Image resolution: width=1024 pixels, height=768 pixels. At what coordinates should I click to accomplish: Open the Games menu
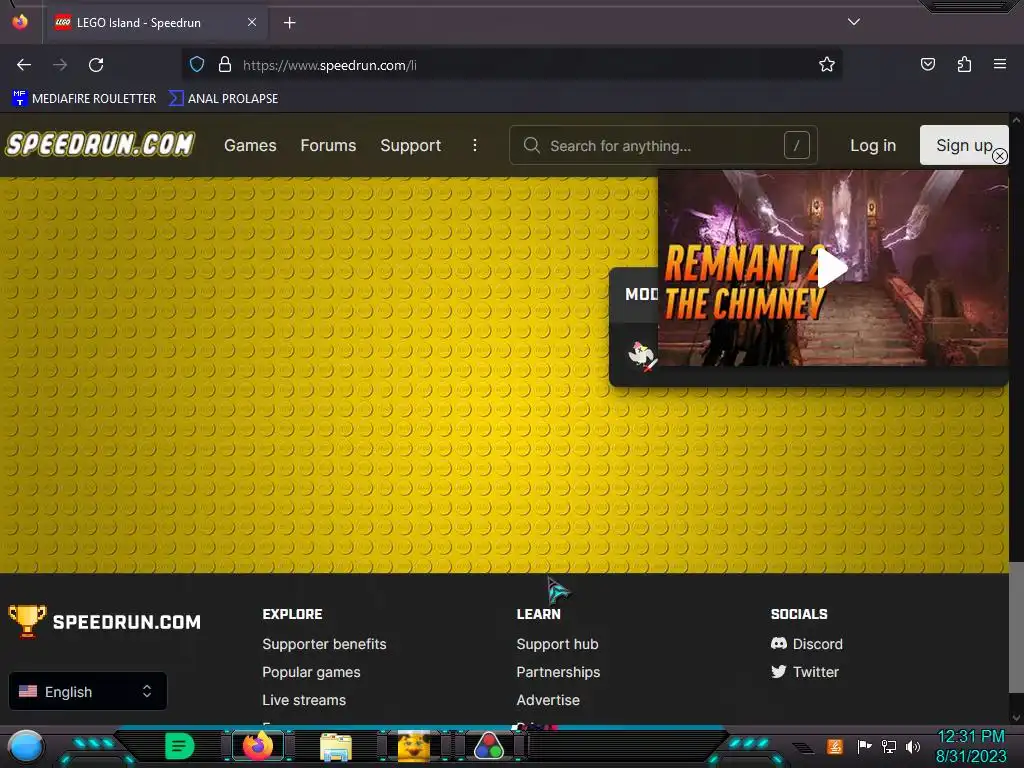click(x=250, y=146)
